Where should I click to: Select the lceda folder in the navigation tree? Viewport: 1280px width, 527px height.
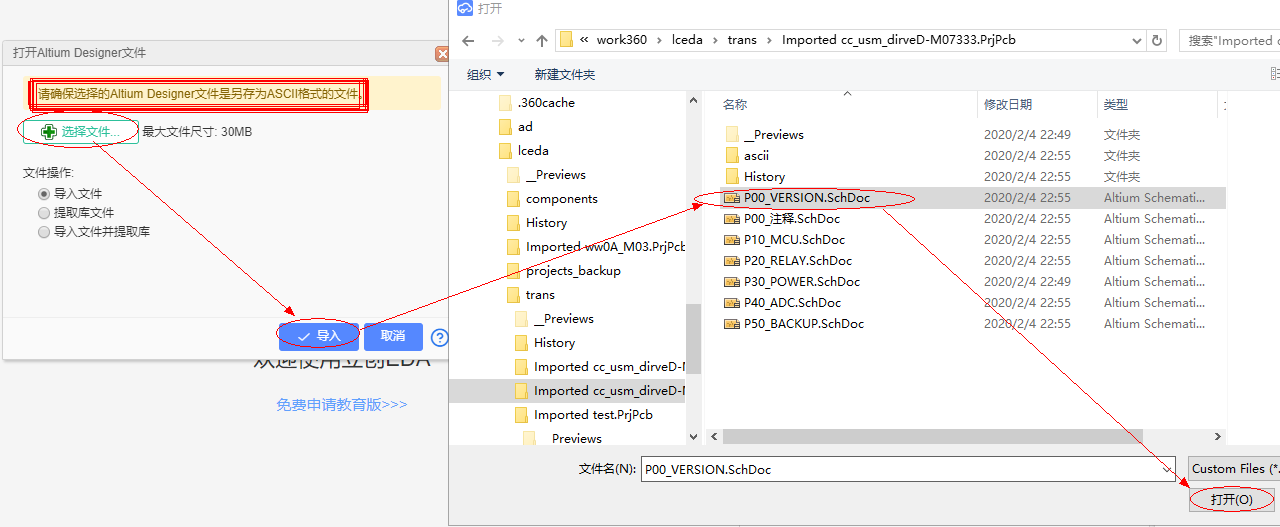click(533, 150)
